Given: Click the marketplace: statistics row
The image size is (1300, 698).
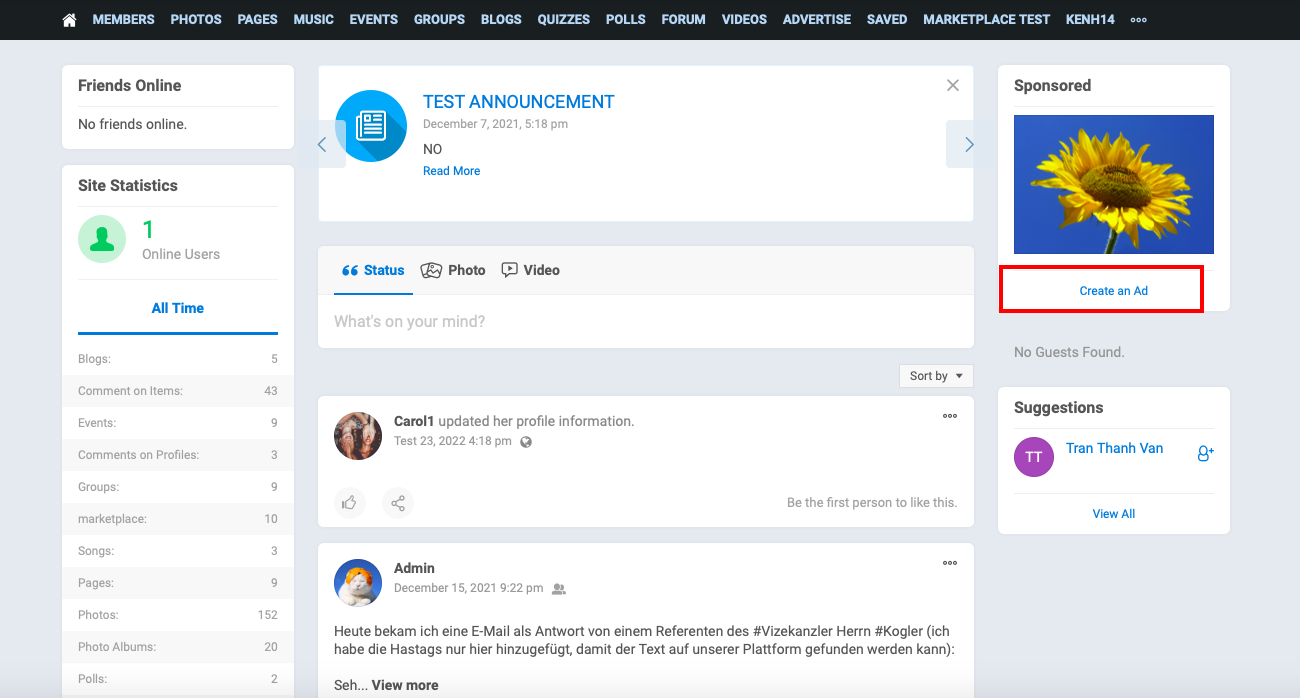Looking at the screenshot, I should [178, 519].
